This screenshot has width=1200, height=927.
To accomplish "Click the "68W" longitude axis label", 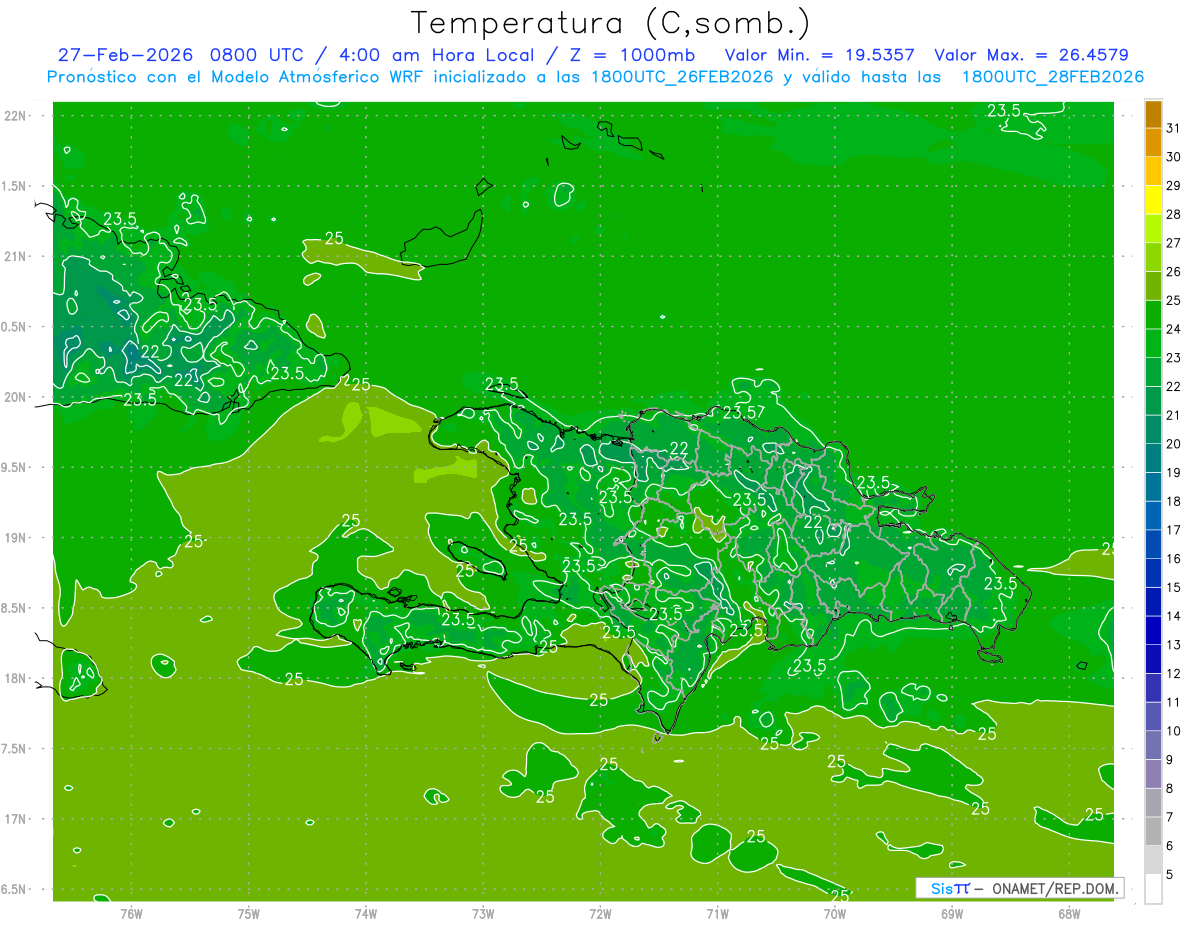I will pos(1069,913).
